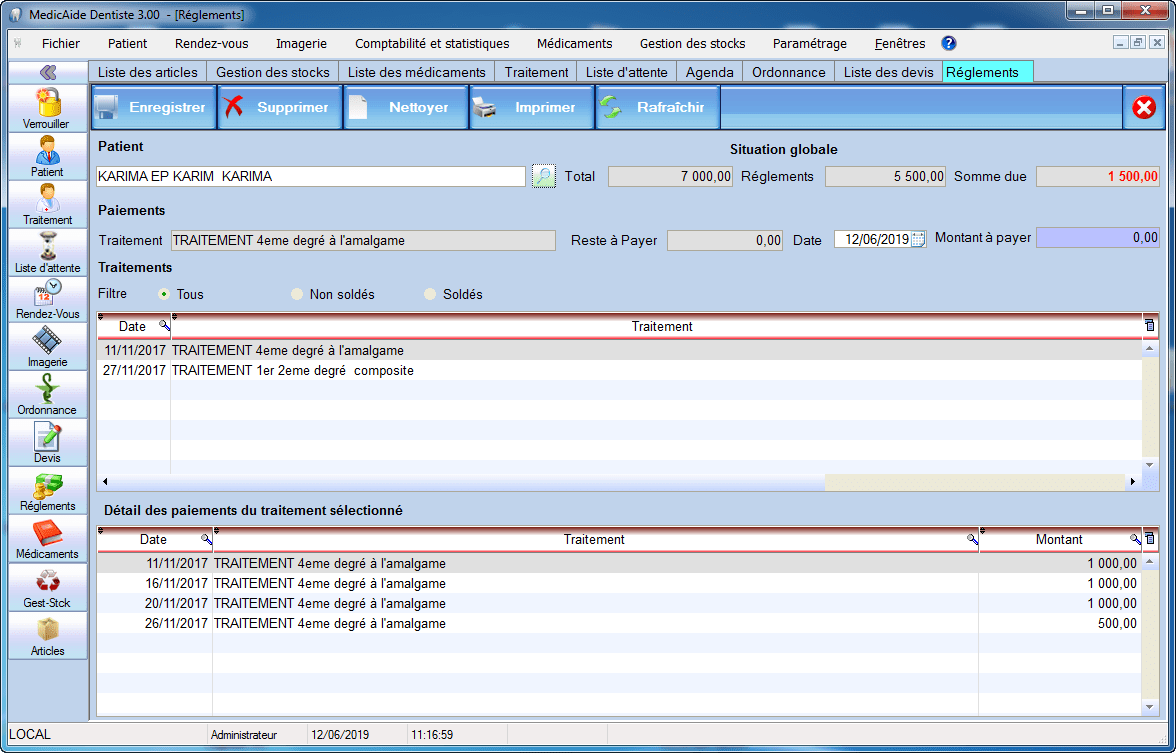Open the Traitement sidebar icon
The width and height of the screenshot is (1176, 753).
[x=47, y=205]
